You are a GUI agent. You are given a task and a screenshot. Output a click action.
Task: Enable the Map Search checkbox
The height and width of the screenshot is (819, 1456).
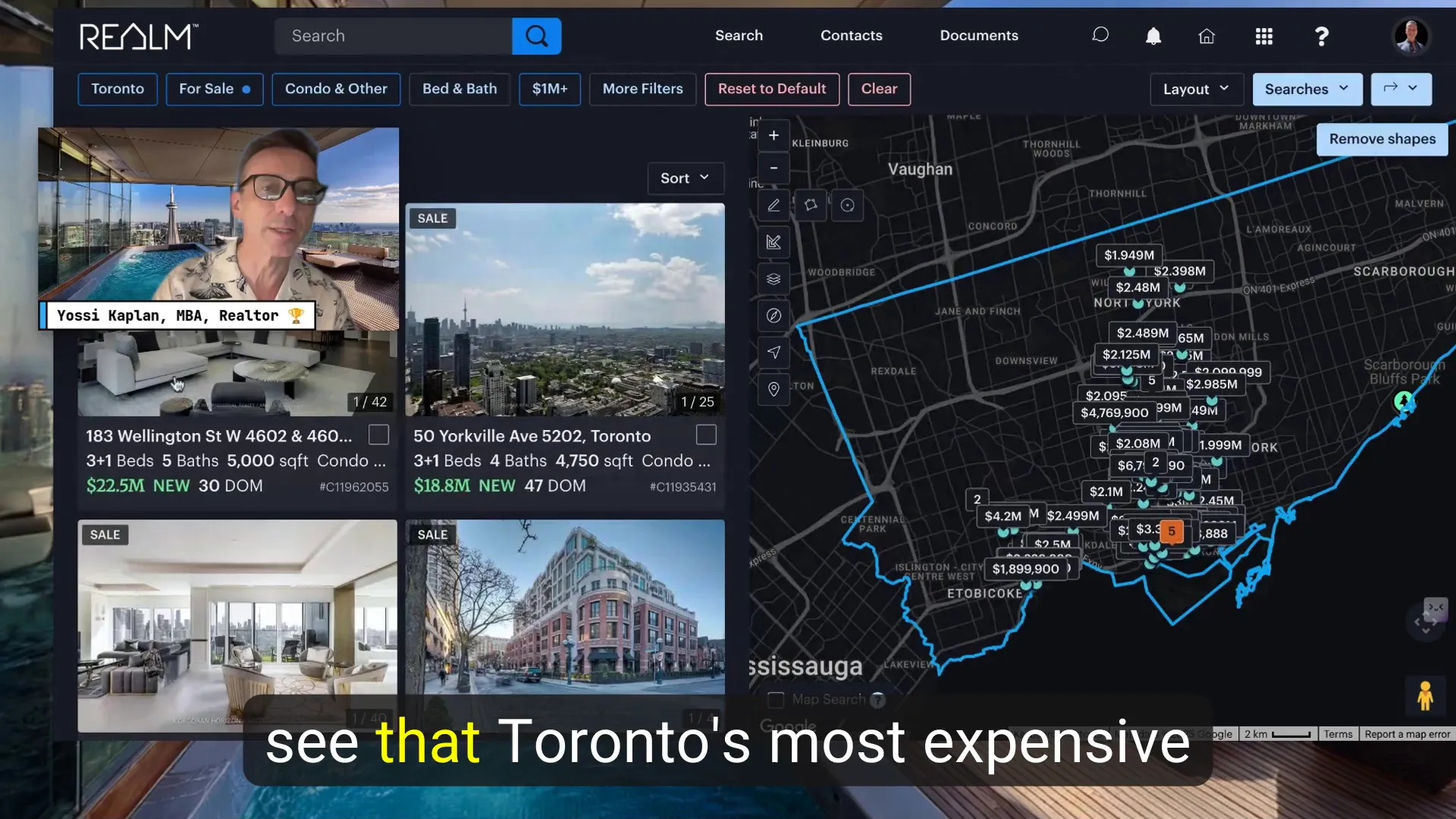(776, 699)
